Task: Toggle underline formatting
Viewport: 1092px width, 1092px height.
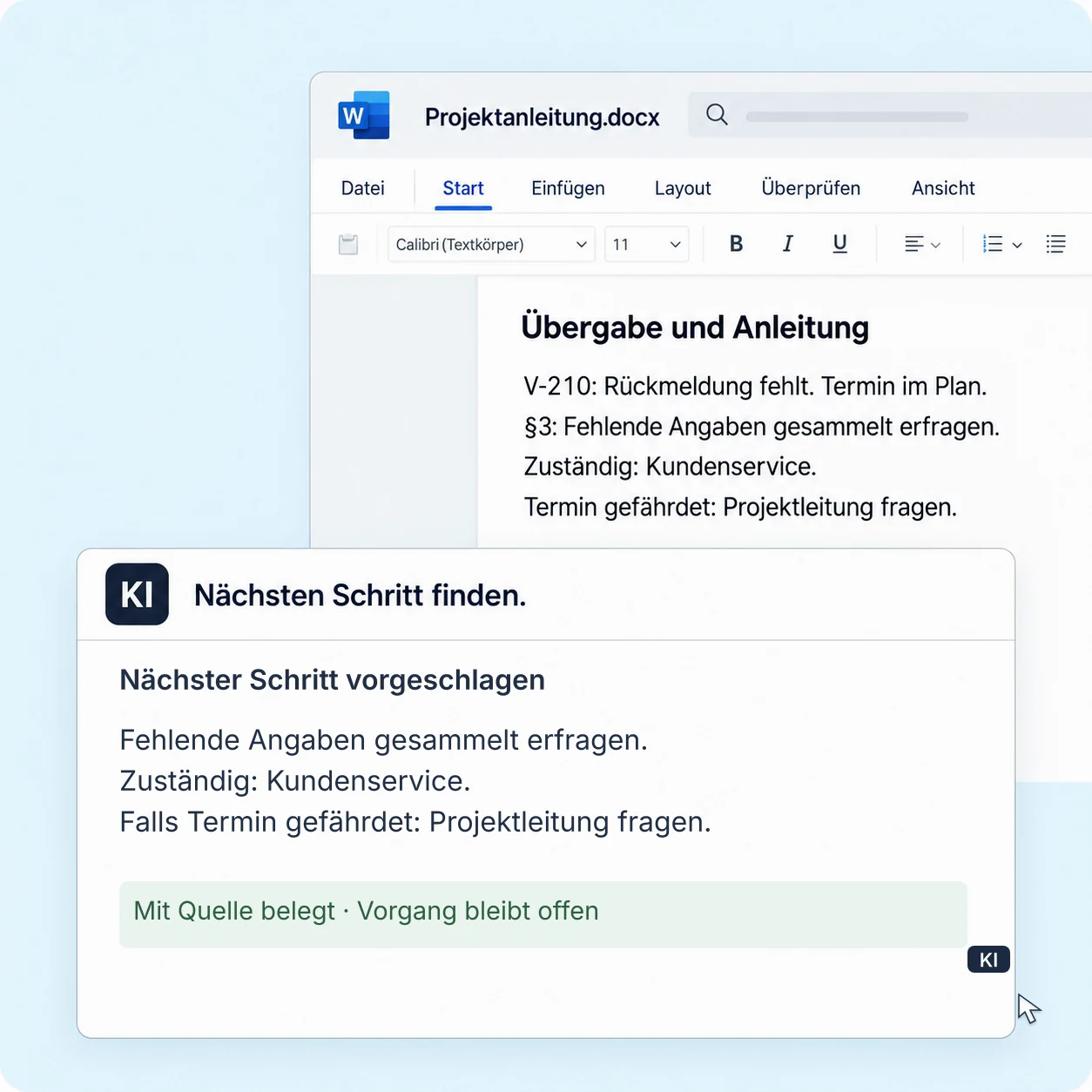Action: click(x=839, y=244)
